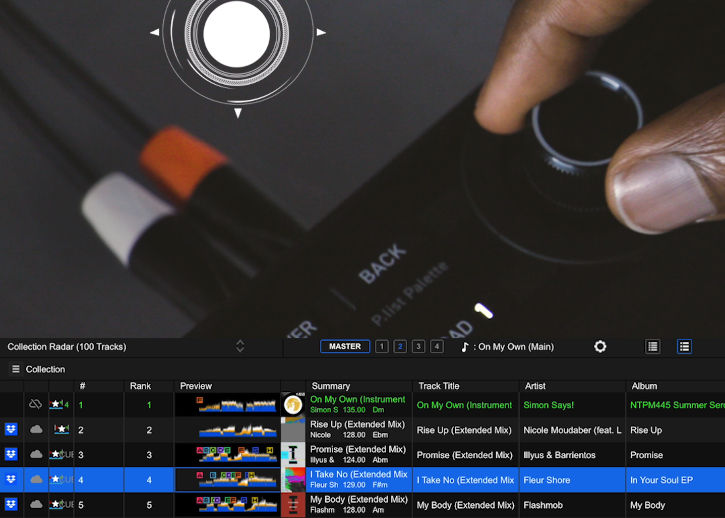Click the My Body artwork thumbnail
725x518 pixels.
(x=293, y=505)
